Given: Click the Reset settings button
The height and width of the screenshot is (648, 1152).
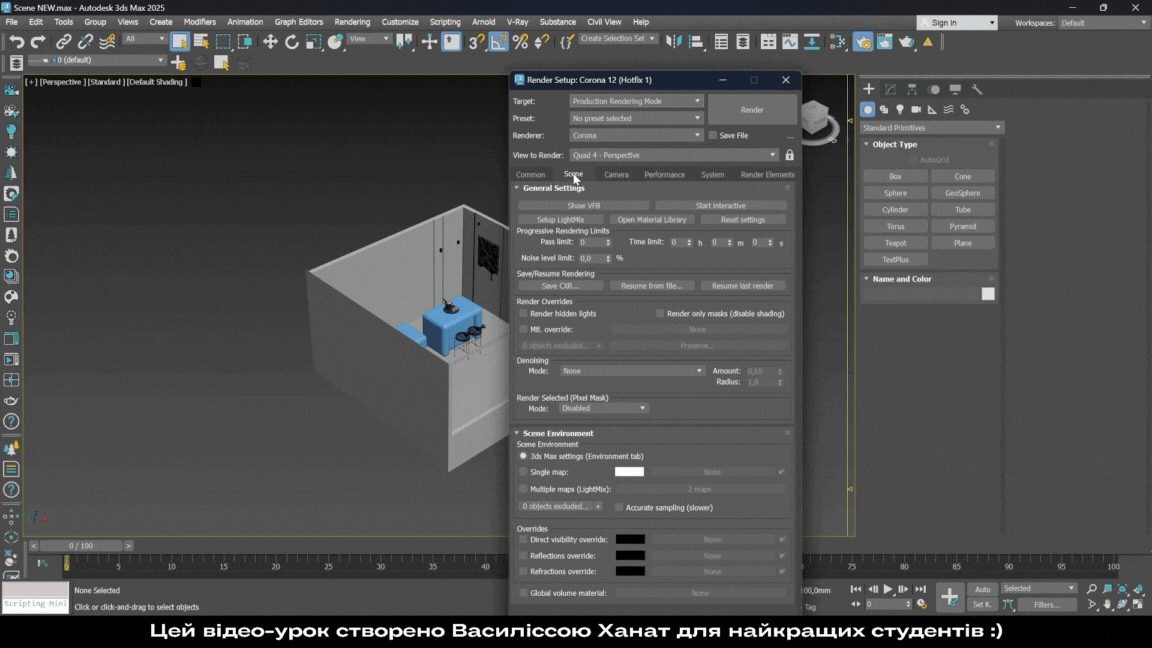Looking at the screenshot, I should [743, 220].
